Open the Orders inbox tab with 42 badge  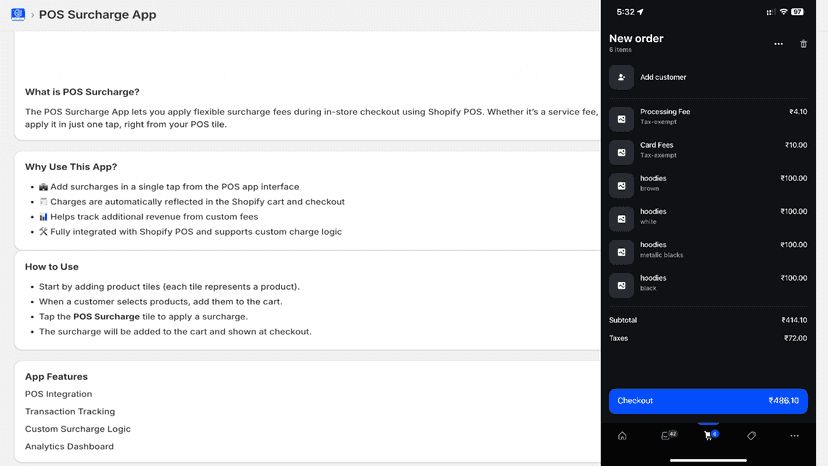(669, 435)
